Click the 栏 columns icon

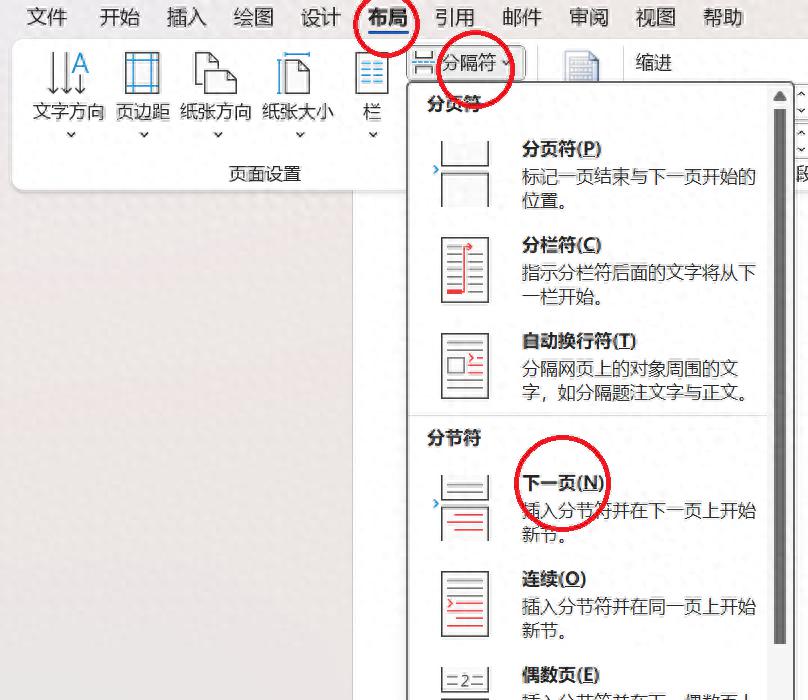coord(372,74)
